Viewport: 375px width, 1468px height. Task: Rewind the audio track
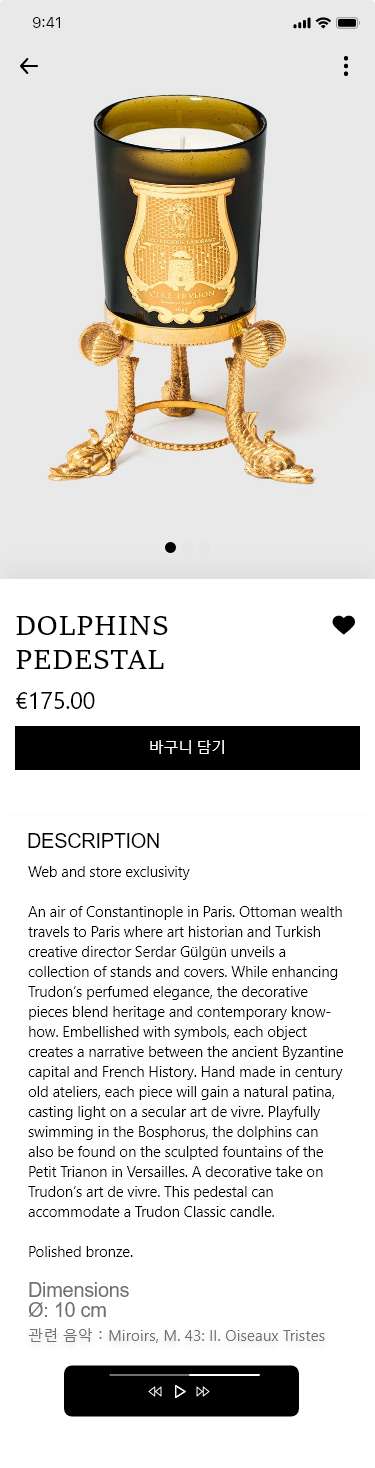(155, 1391)
